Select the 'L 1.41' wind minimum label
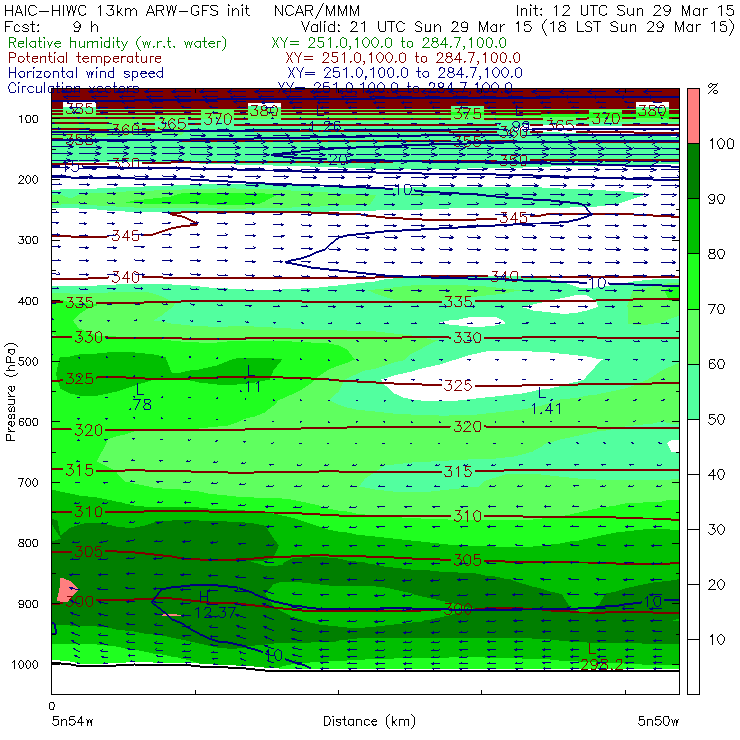 pyautogui.click(x=546, y=401)
